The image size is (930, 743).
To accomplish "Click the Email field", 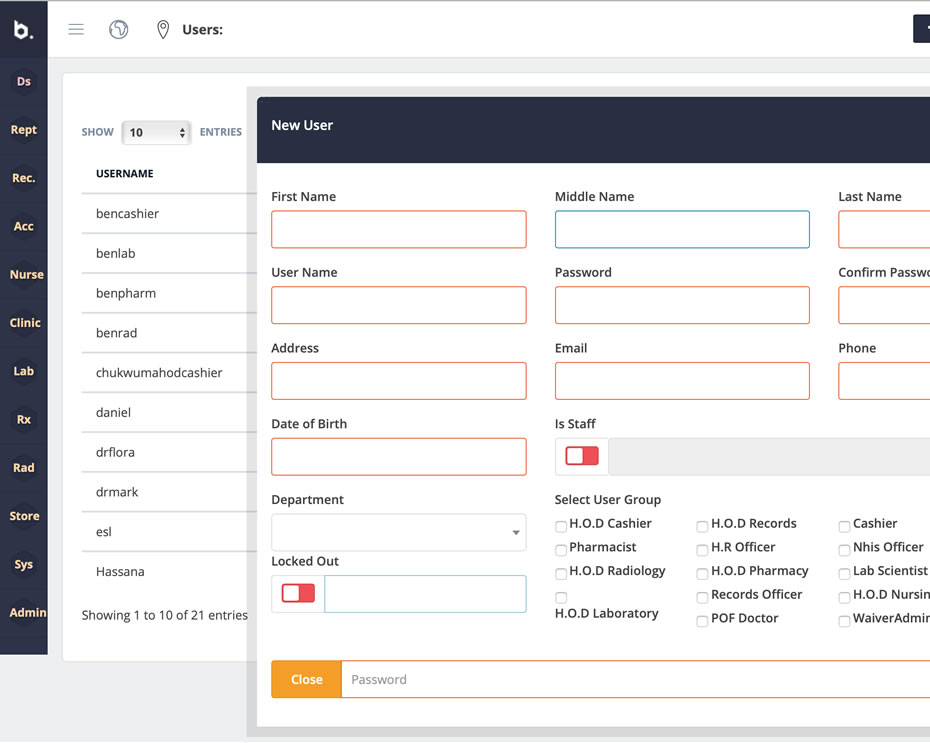I will tap(682, 381).
